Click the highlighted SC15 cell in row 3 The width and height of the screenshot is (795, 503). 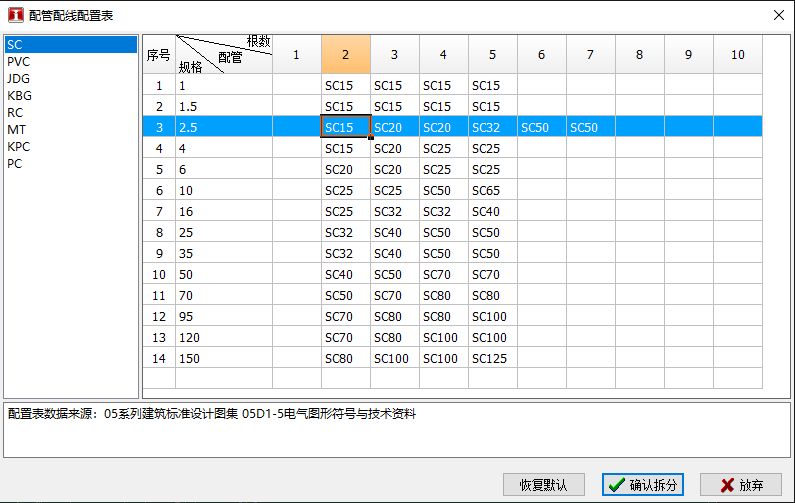(x=345, y=127)
